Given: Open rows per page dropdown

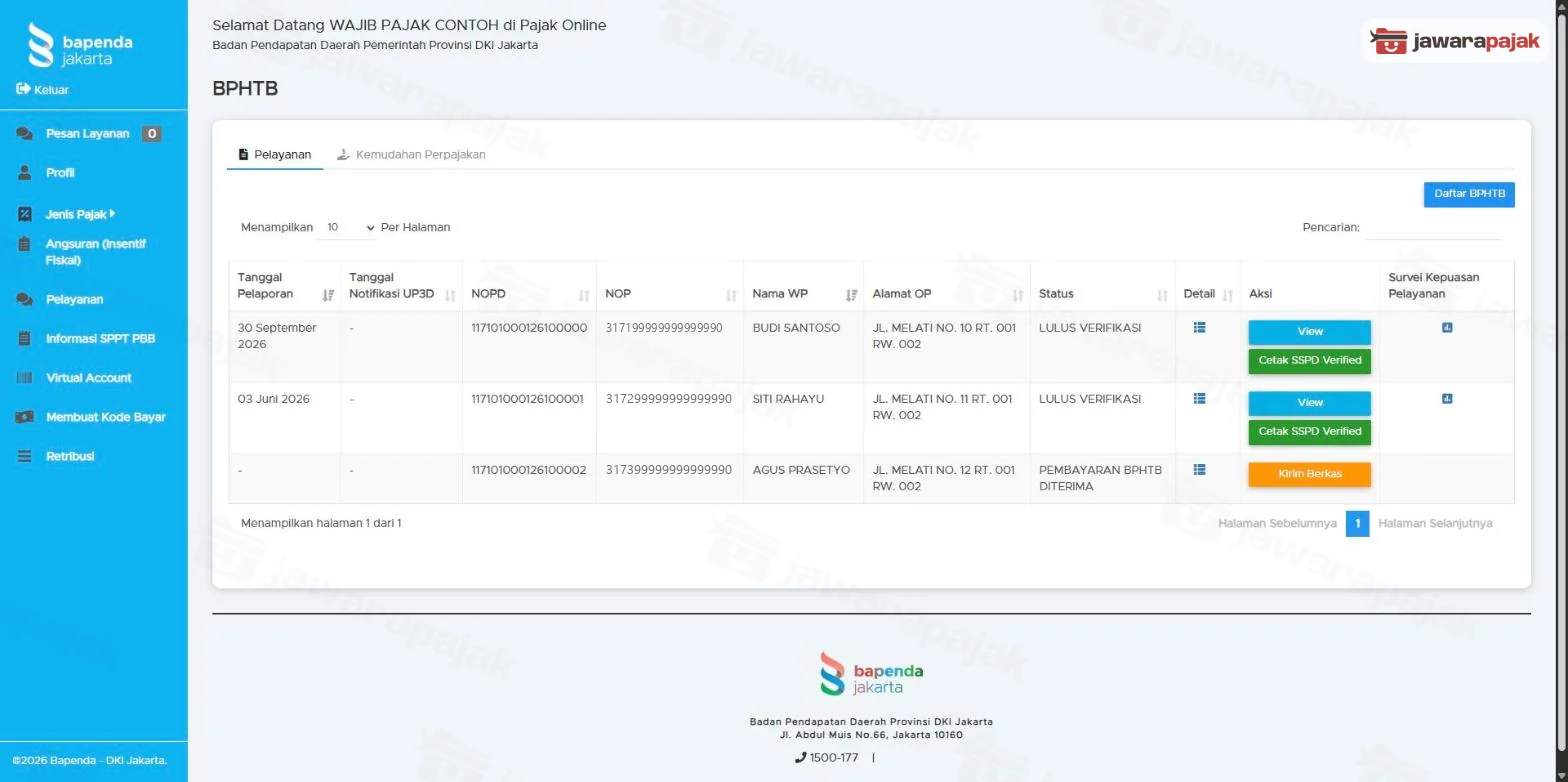Looking at the screenshot, I should (347, 227).
